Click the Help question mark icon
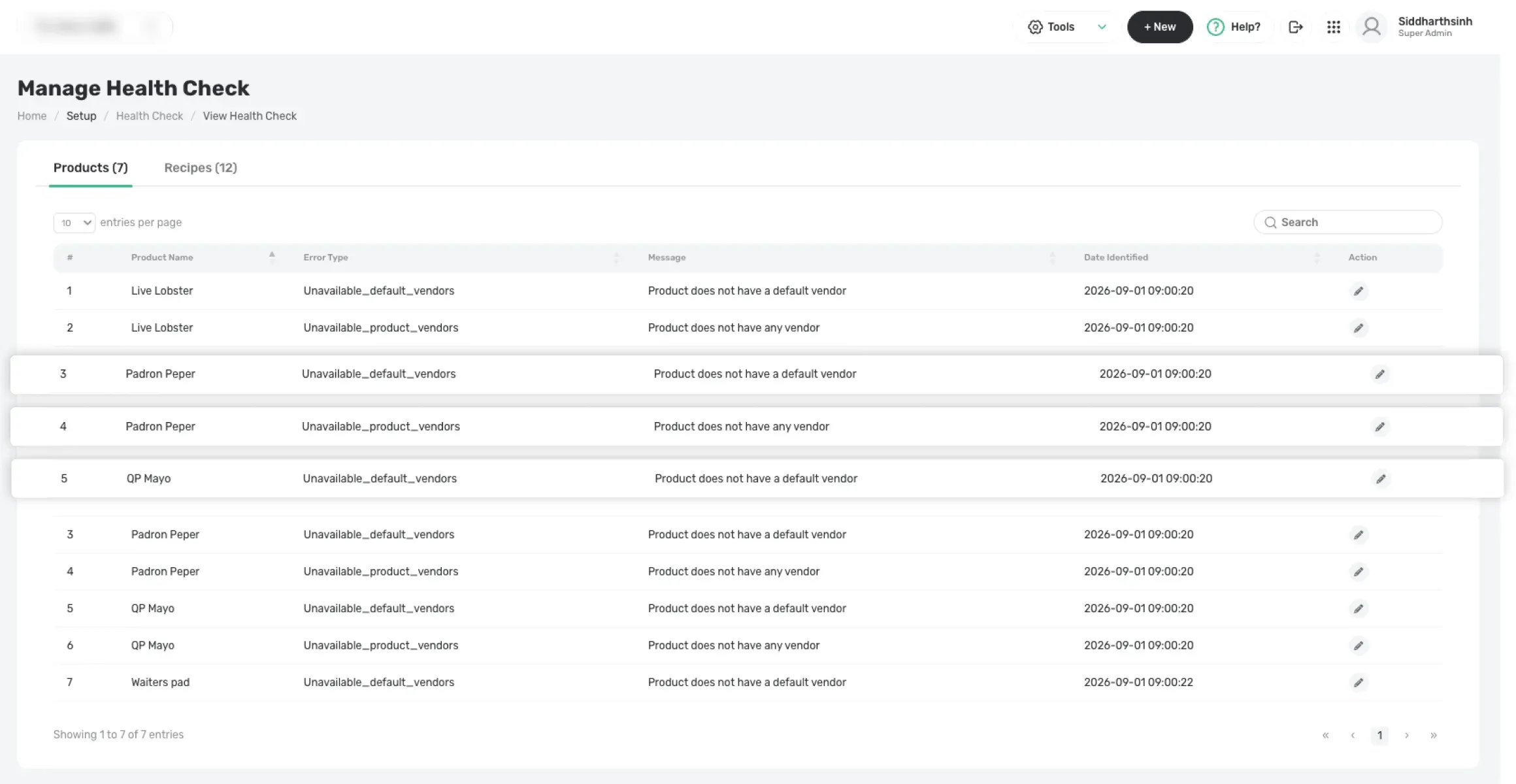 coord(1215,27)
